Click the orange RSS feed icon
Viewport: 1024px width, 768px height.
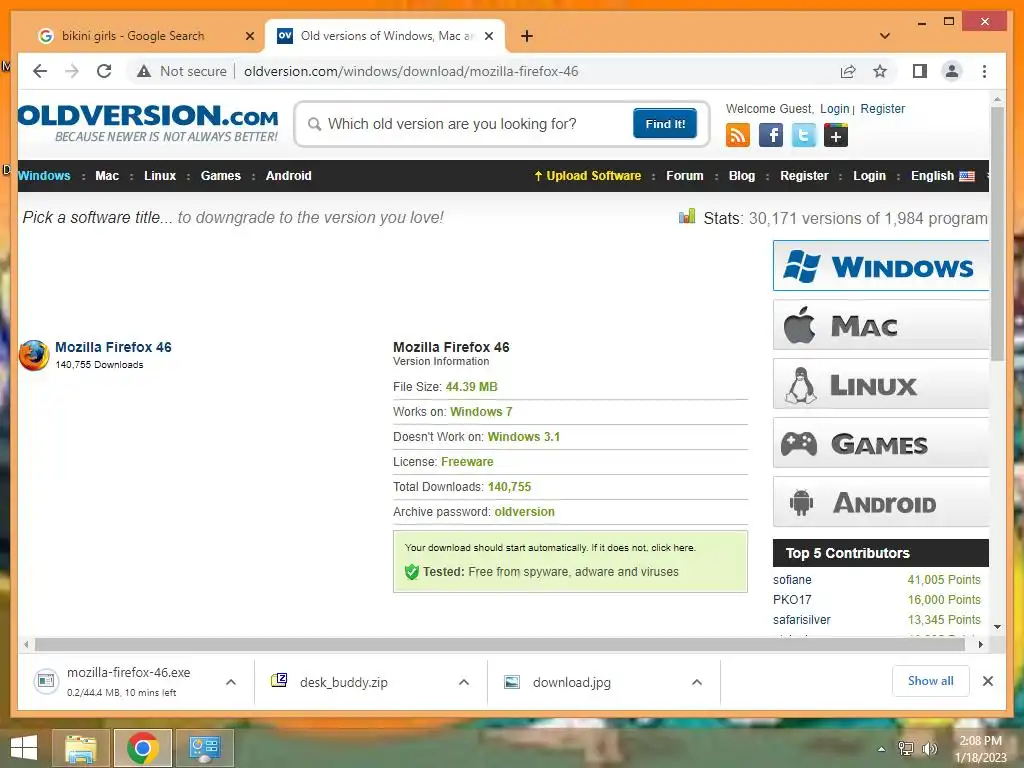coord(737,135)
